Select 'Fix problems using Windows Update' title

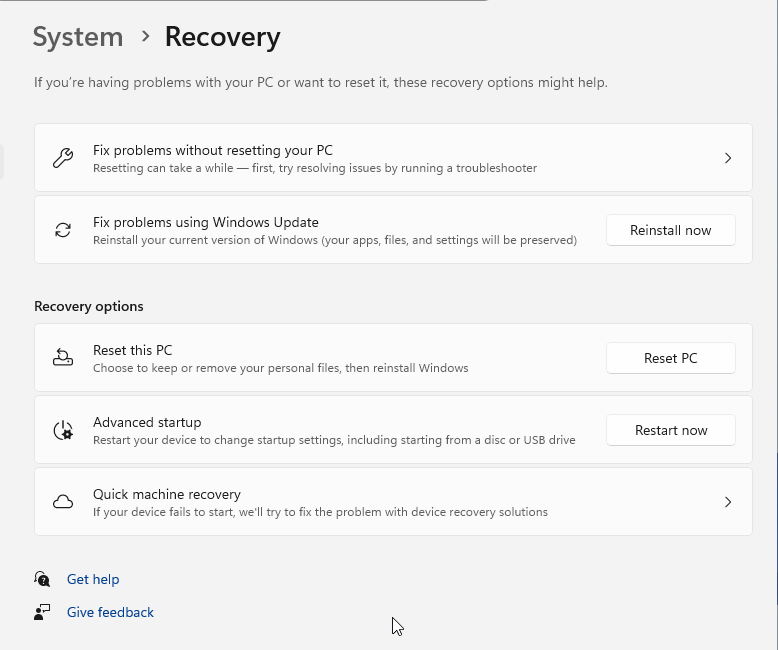coord(205,222)
